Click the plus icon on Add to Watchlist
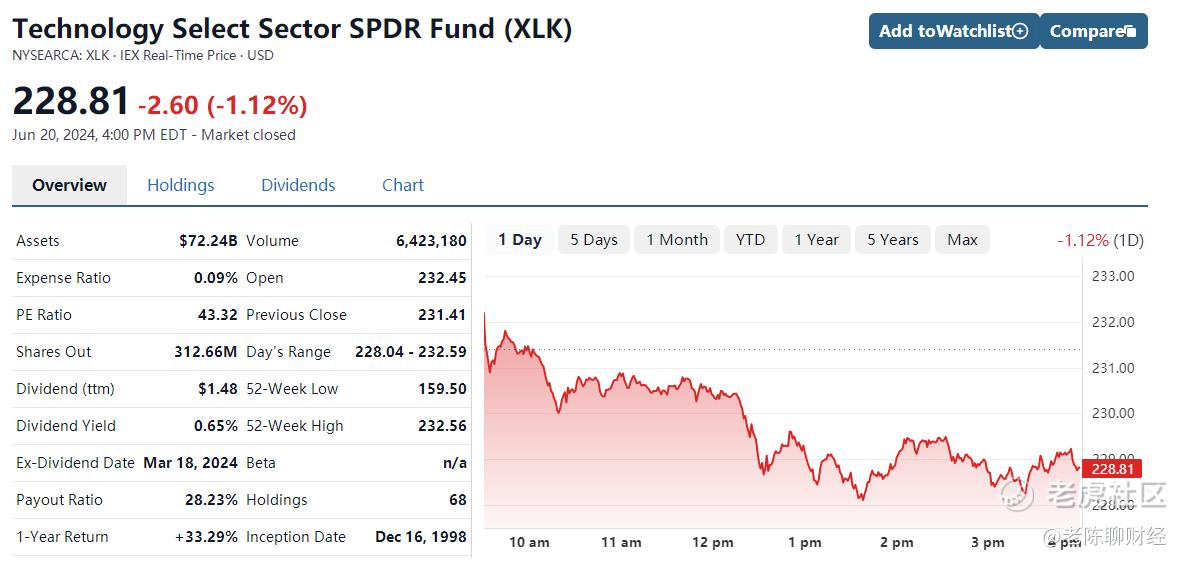This screenshot has width=1189, height=563. pos(1020,31)
